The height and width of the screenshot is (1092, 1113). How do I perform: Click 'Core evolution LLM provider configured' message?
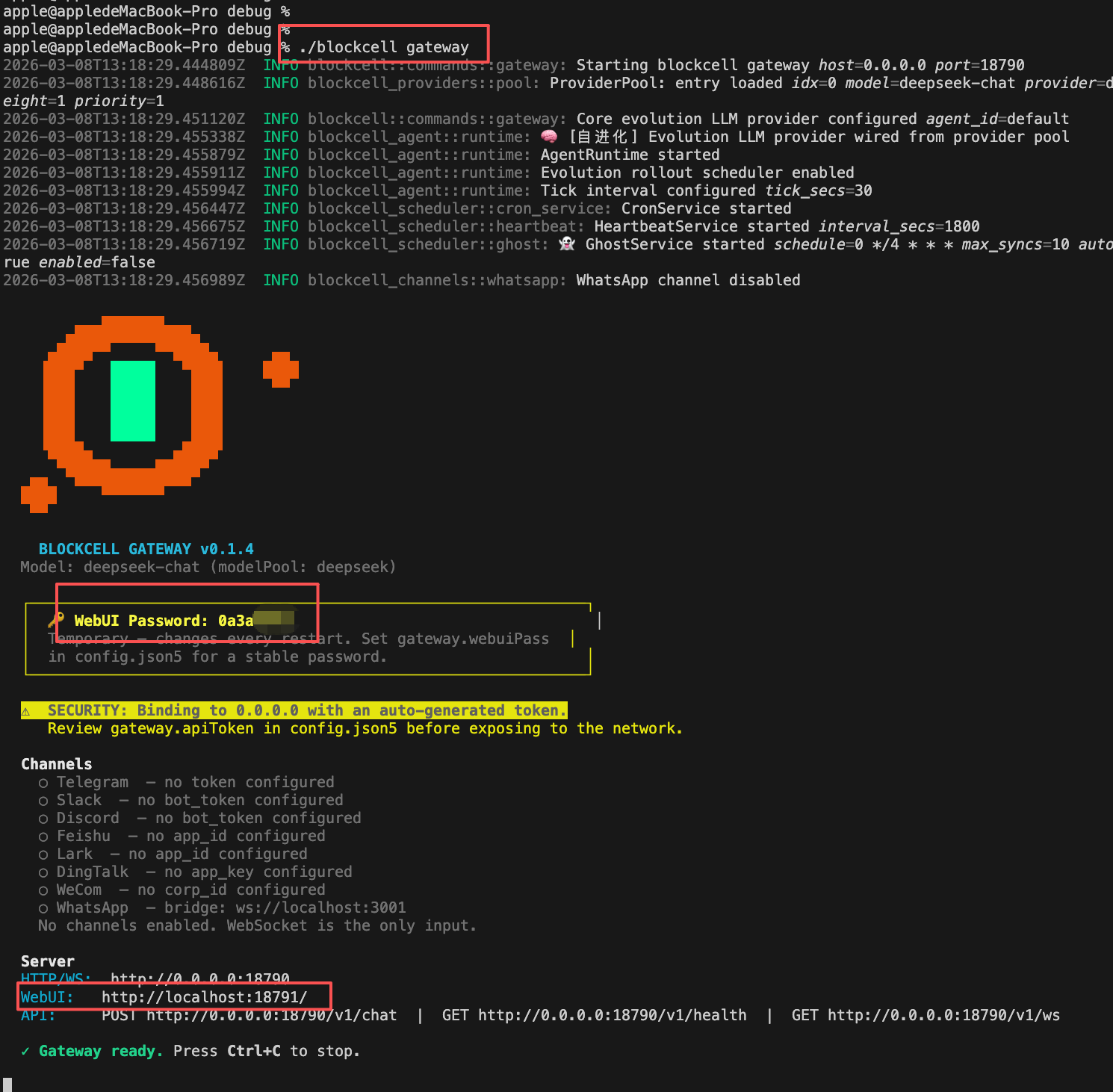pos(747,119)
